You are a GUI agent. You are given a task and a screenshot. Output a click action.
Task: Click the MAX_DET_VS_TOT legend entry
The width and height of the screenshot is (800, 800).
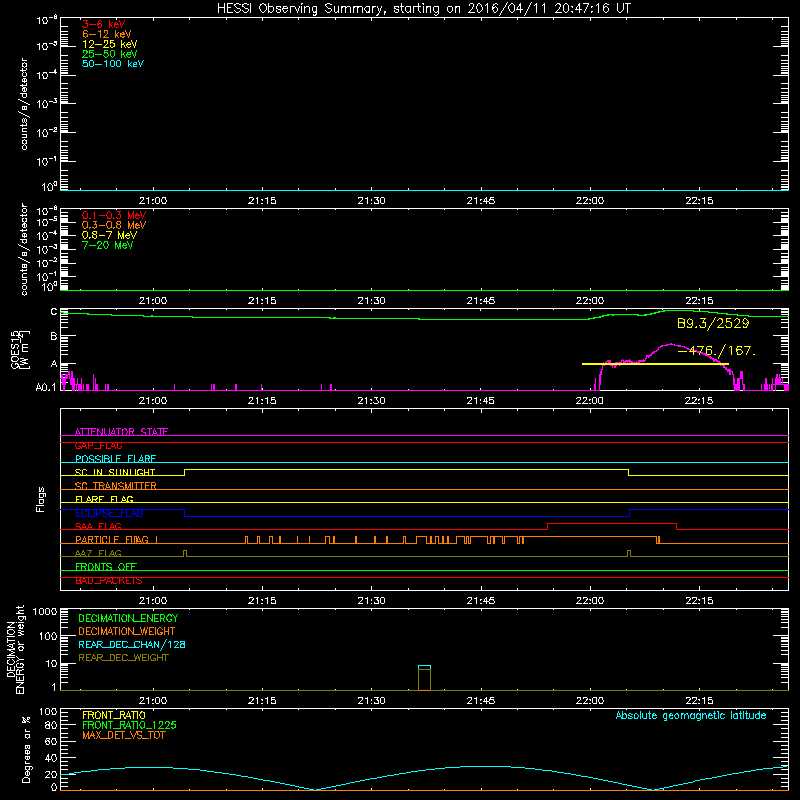(x=124, y=735)
